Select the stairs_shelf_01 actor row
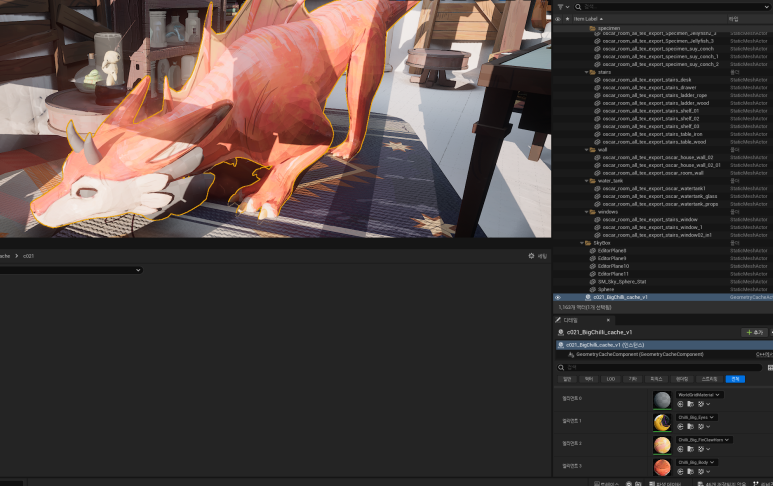Viewport: 773px width, 486px height. [x=663, y=111]
